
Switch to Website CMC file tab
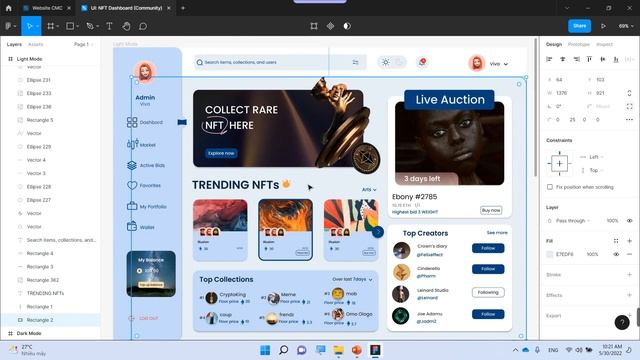pyautogui.click(x=47, y=8)
